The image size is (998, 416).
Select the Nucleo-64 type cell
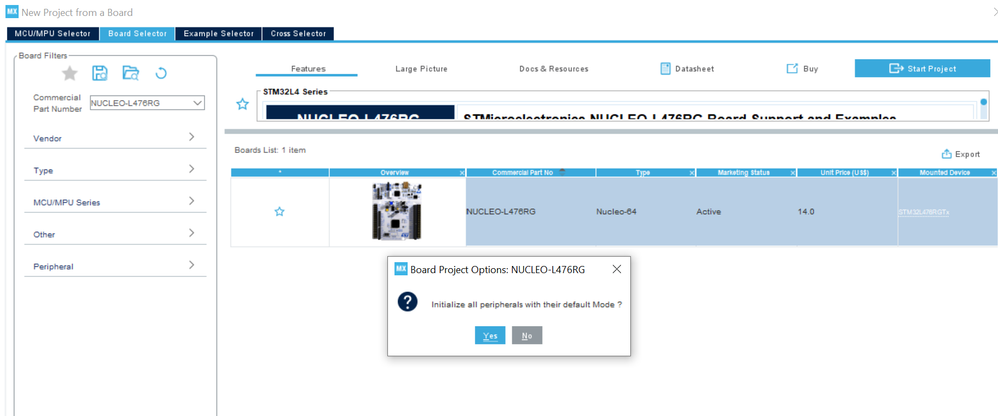(x=646, y=212)
